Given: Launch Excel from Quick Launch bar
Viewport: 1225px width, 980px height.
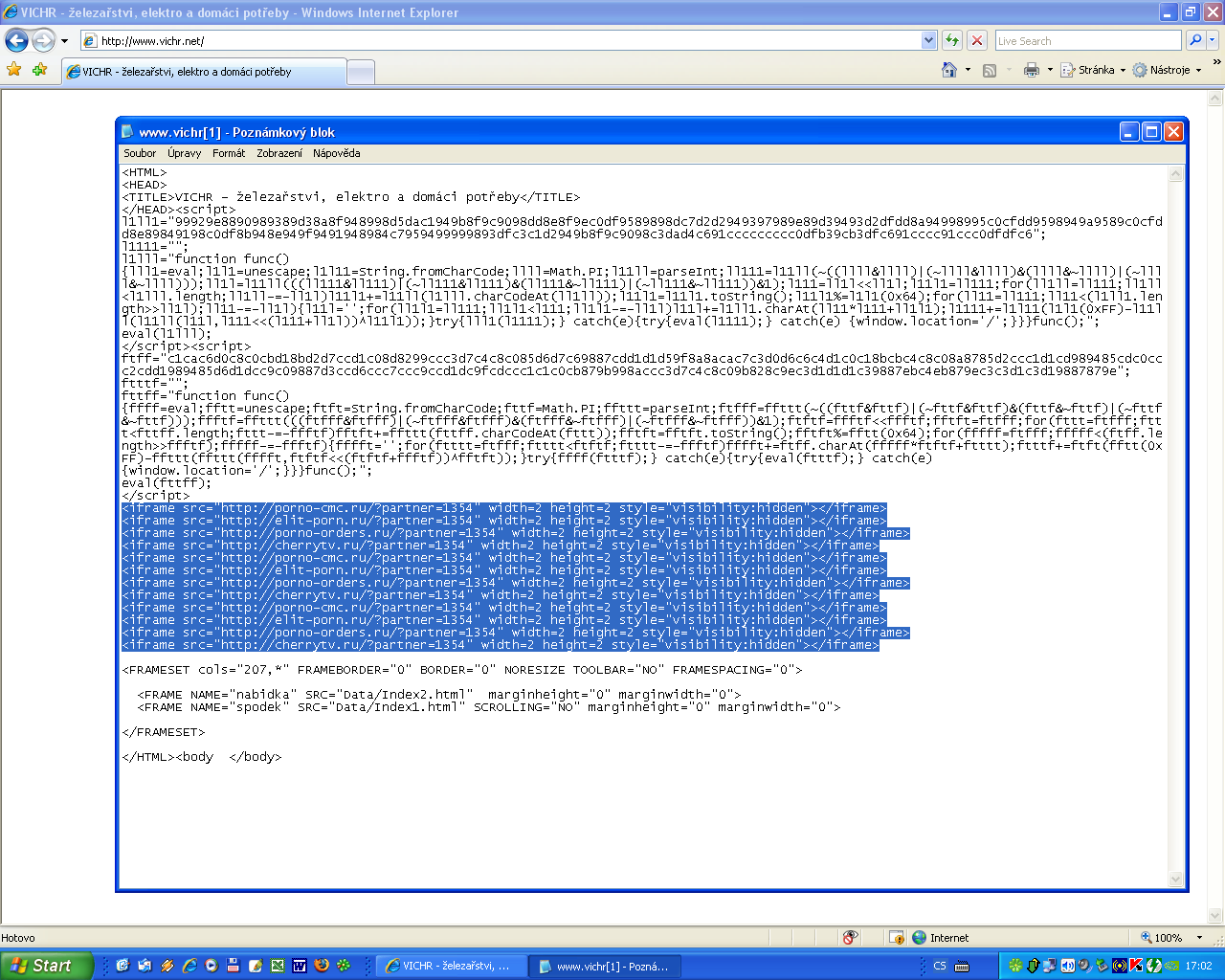Looking at the screenshot, I should pos(277,966).
